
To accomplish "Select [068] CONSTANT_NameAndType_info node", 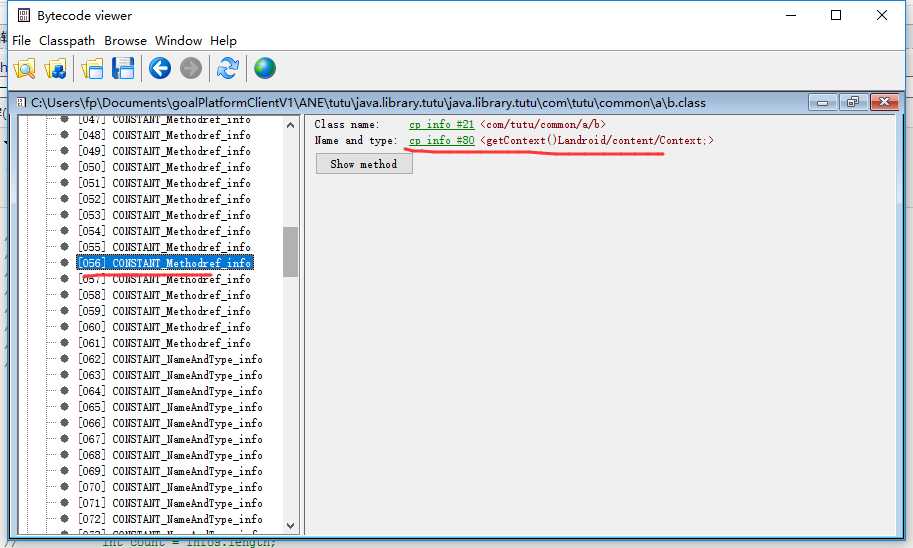I will (170, 455).
